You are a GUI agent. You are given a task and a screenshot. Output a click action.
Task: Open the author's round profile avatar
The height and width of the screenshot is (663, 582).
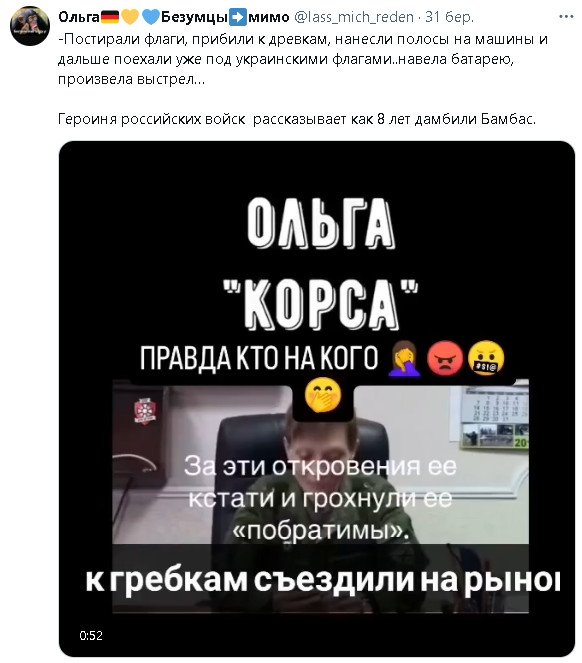(30, 26)
